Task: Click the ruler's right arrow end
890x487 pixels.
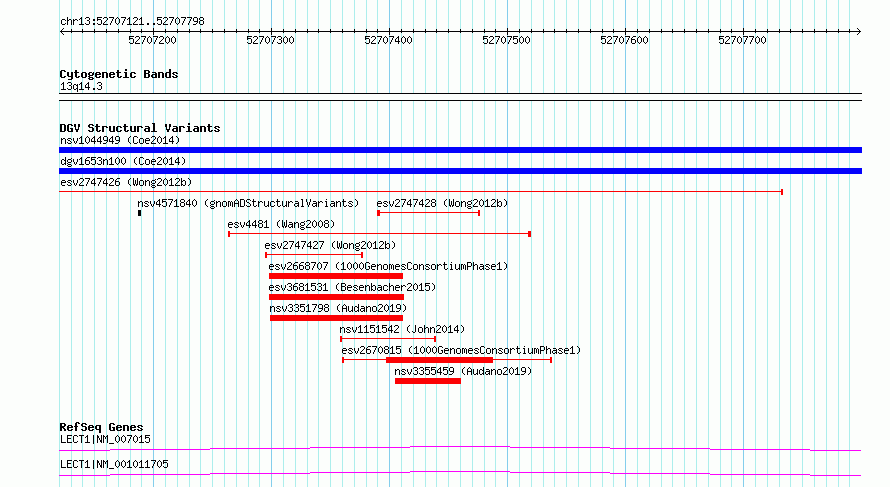Action: tap(859, 32)
